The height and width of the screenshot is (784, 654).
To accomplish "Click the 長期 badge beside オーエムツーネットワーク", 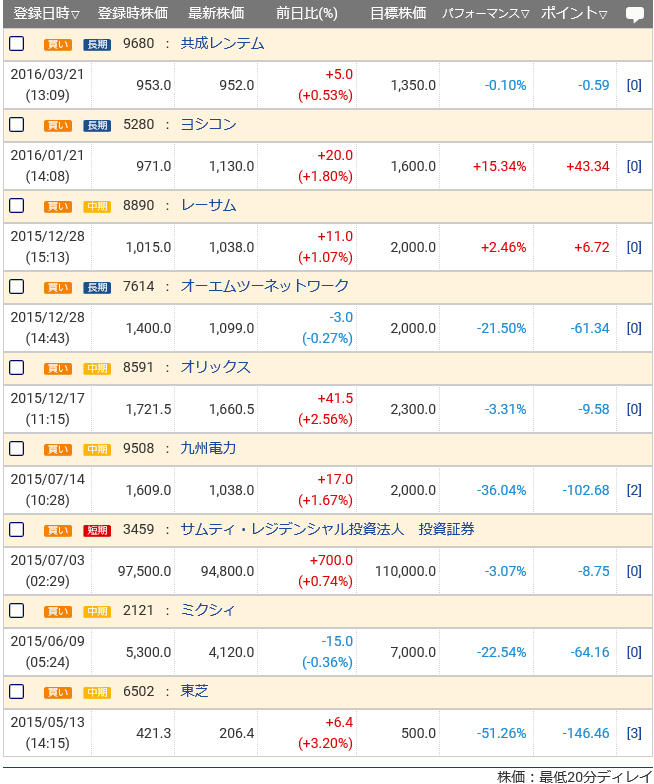I will pos(97,287).
